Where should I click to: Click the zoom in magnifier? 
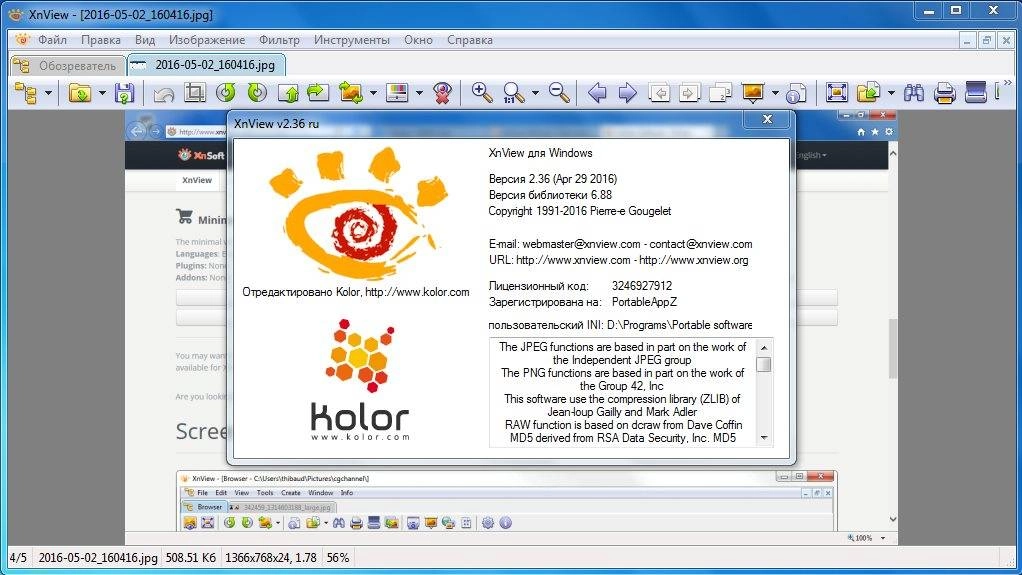482,93
